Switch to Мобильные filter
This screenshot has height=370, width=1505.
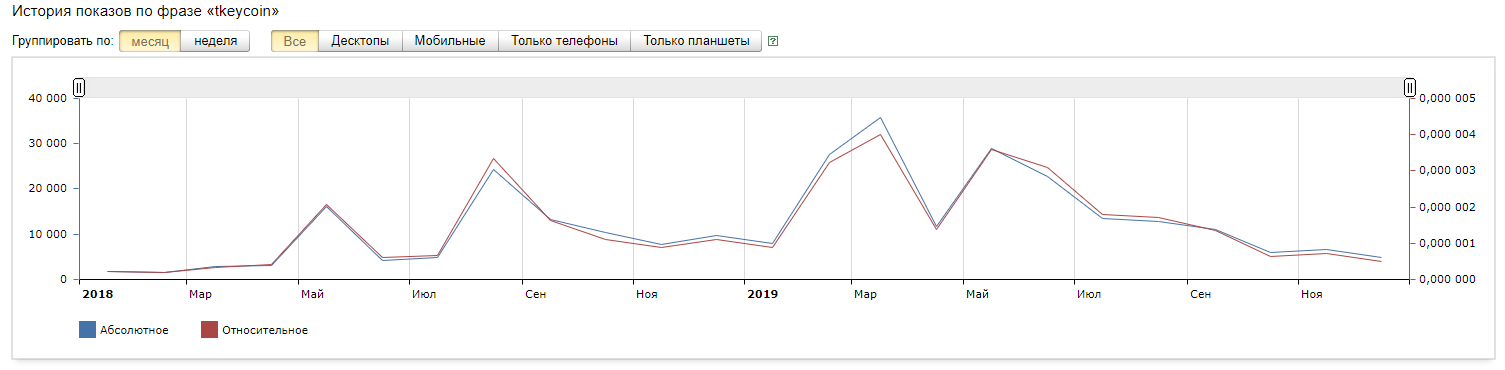tap(450, 41)
